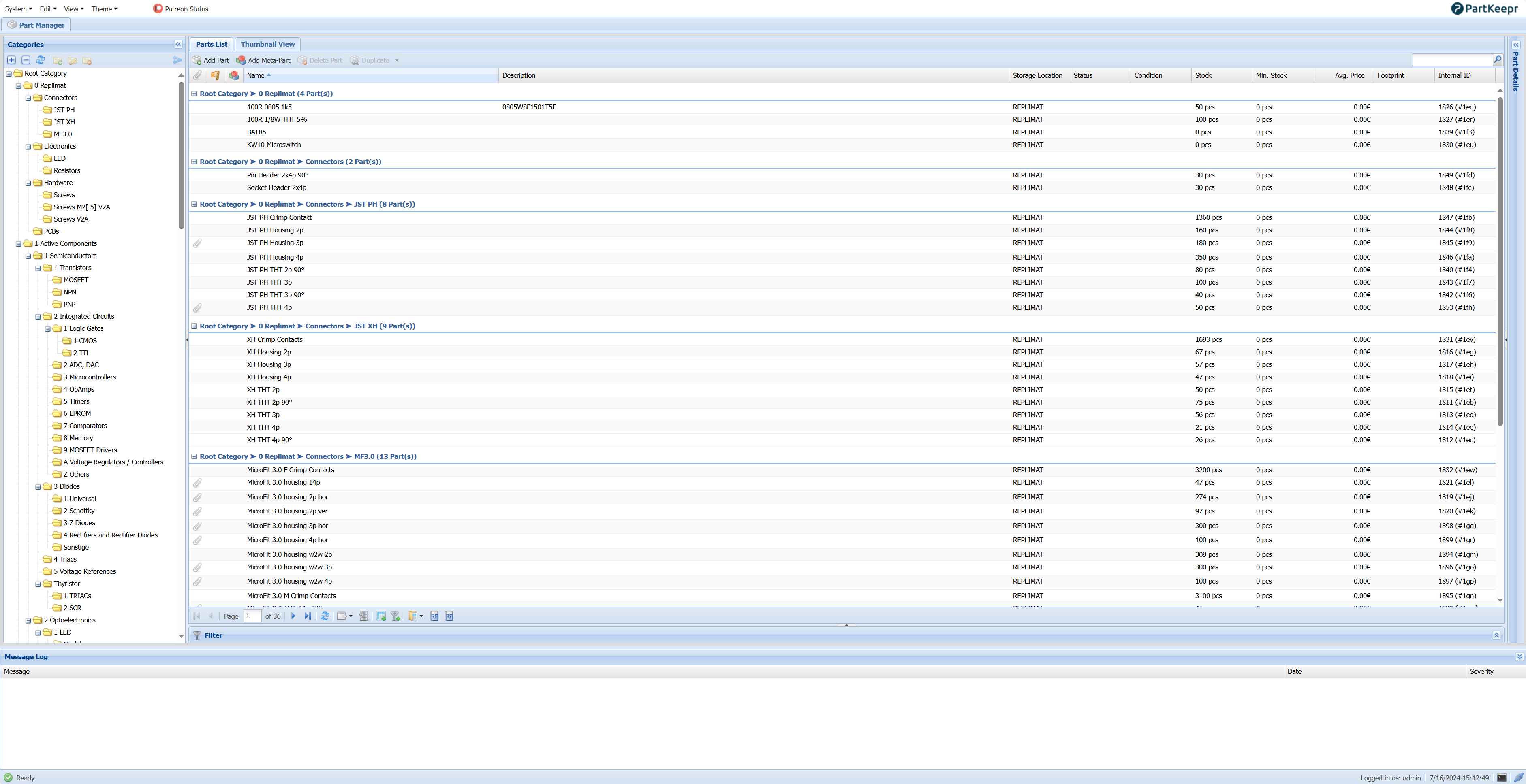Viewport: 1526px width, 784px height.
Task: Collapse the MF3.0 parts group
Action: tap(194, 456)
